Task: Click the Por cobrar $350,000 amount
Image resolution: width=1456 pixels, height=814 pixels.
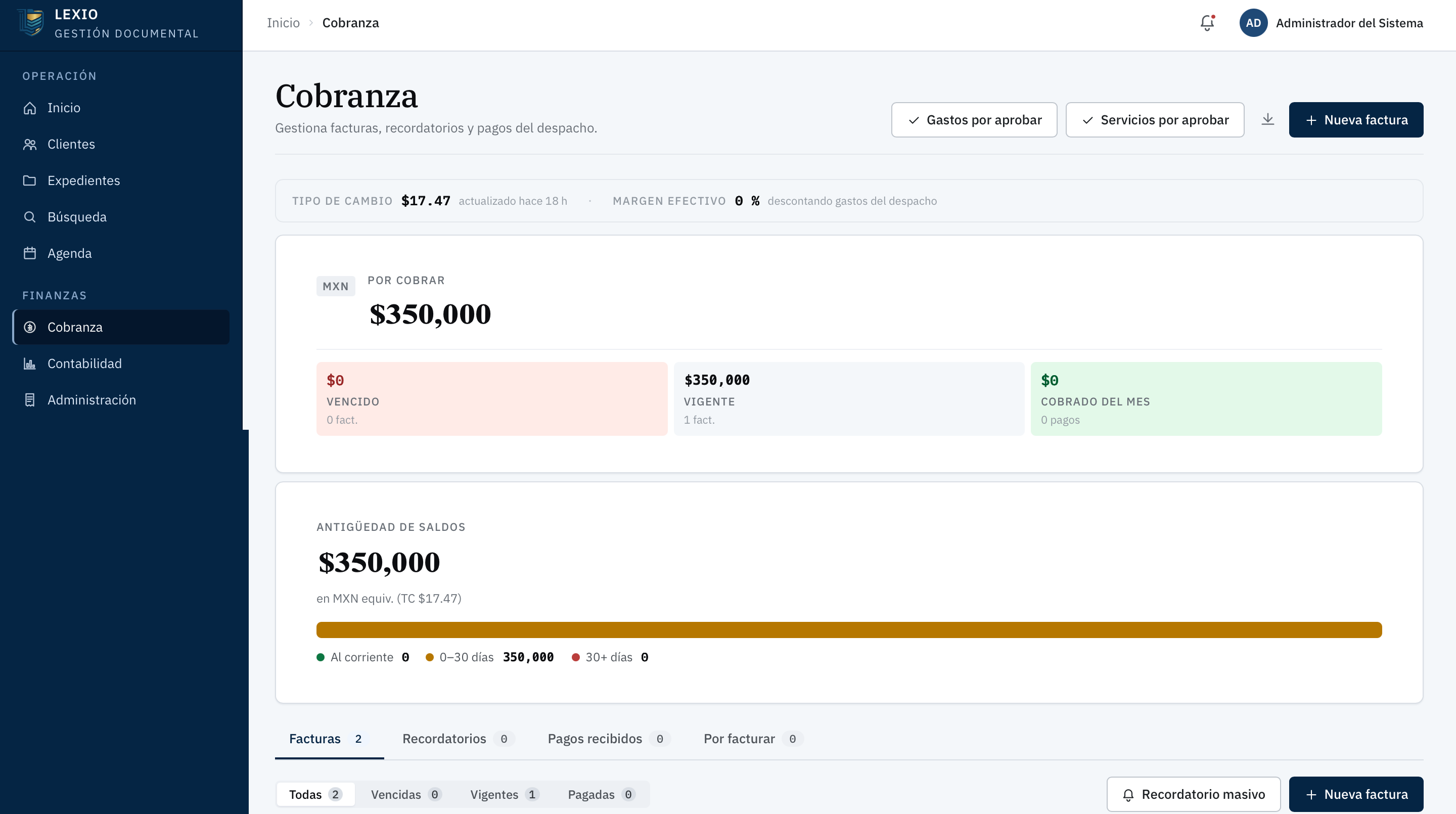Action: [x=430, y=314]
